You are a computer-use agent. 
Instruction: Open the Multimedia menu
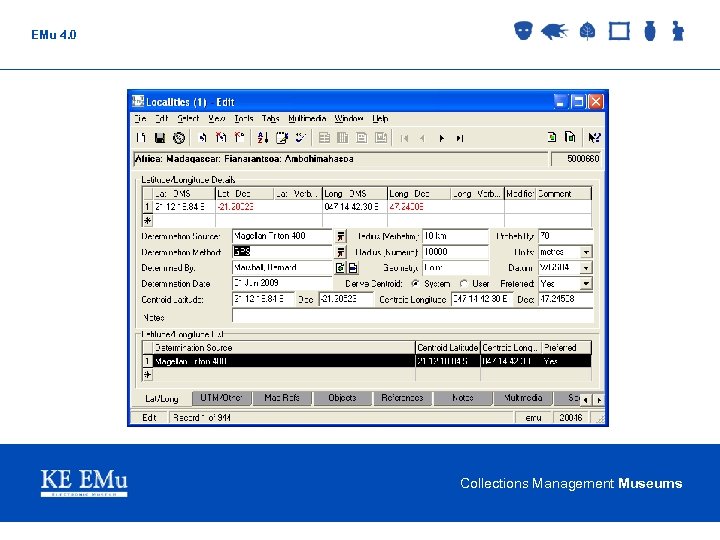click(307, 118)
